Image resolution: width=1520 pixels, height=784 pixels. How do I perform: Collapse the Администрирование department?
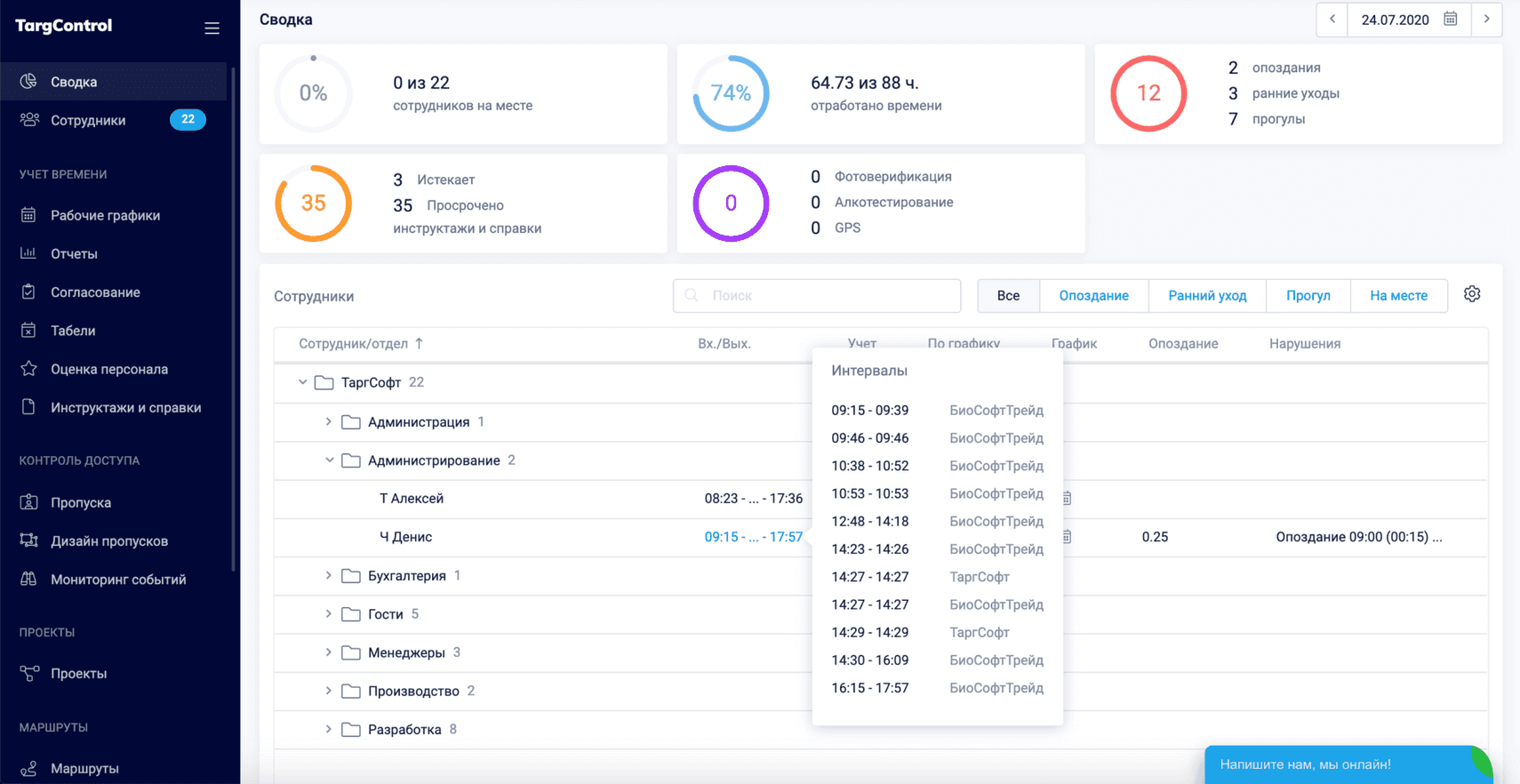pyautogui.click(x=329, y=460)
